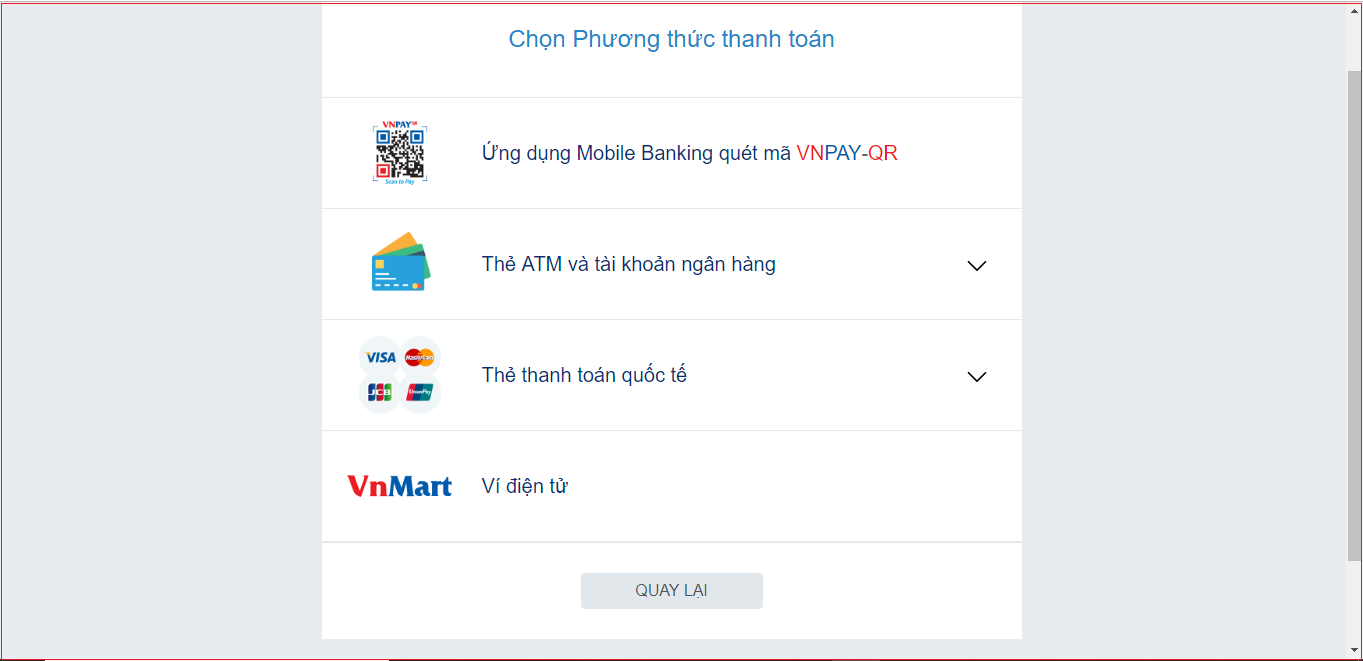The image size is (1363, 661).
Task: Choose Thẻ thanh toán quốc tế option
Action: [672, 375]
